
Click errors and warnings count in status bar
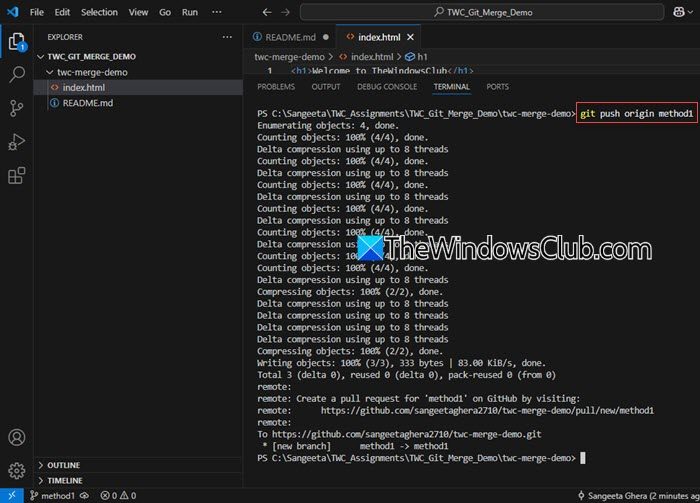coord(117,495)
